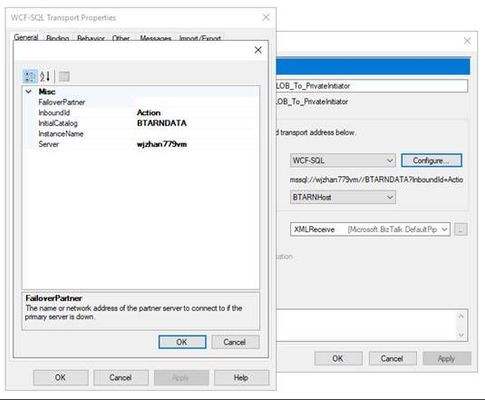The height and width of the screenshot is (400, 485).
Task: Click the description box scroll down arrow
Action: pyautogui.click(x=461, y=335)
